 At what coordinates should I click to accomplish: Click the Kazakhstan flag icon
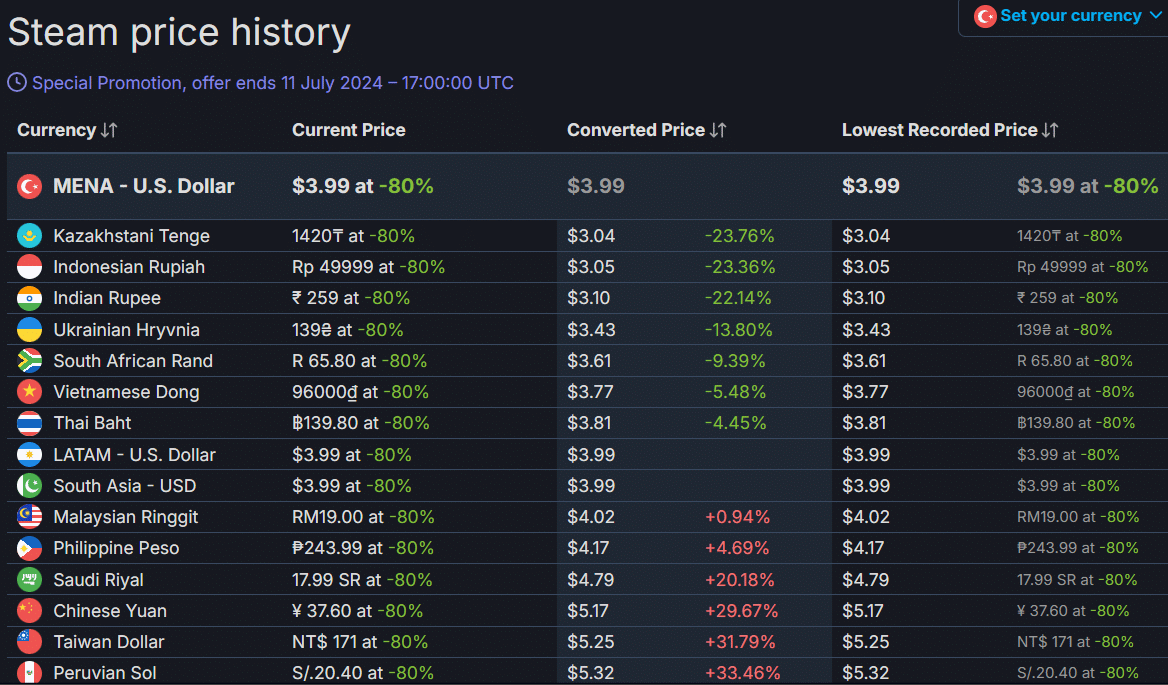[30, 236]
